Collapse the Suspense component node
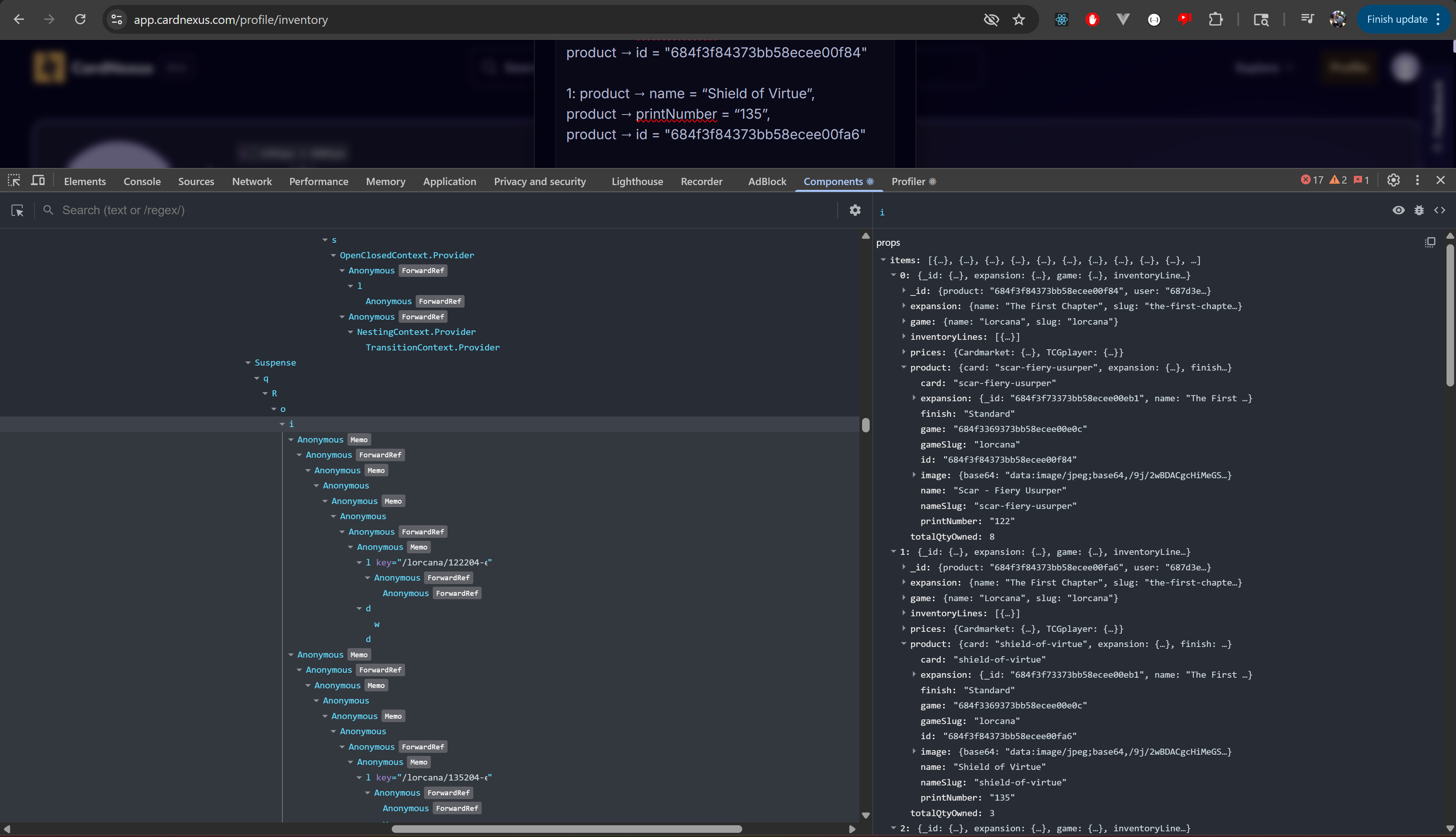 [x=248, y=363]
